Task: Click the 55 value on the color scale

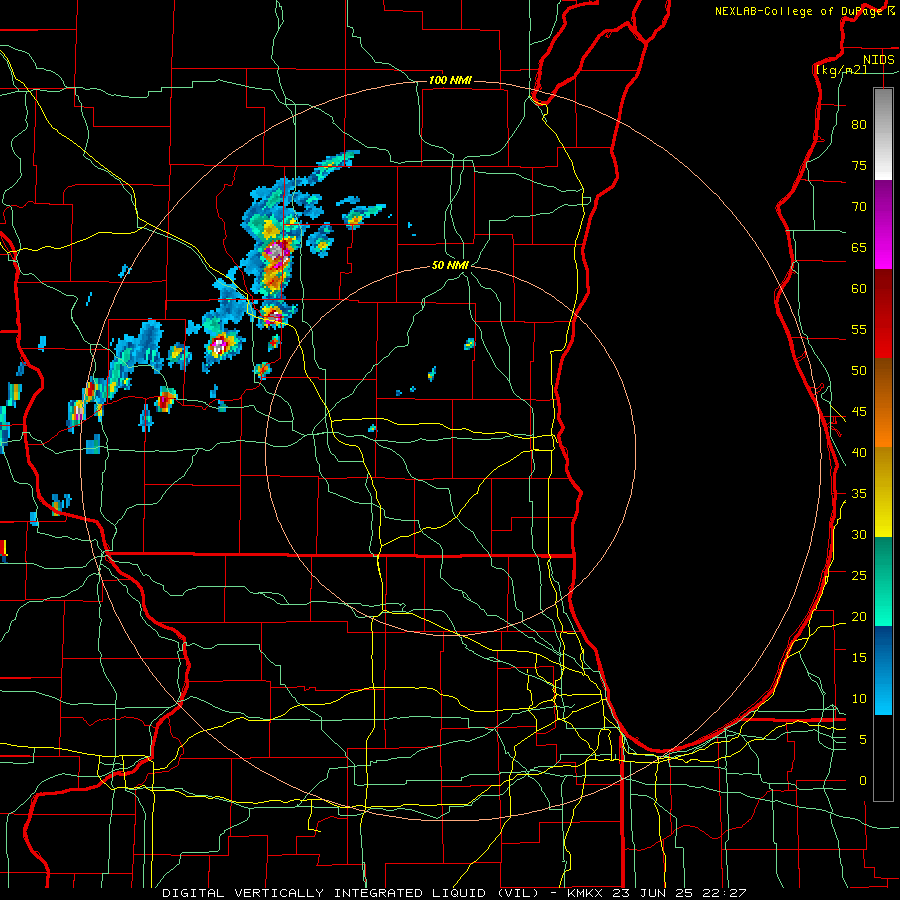Action: point(859,330)
